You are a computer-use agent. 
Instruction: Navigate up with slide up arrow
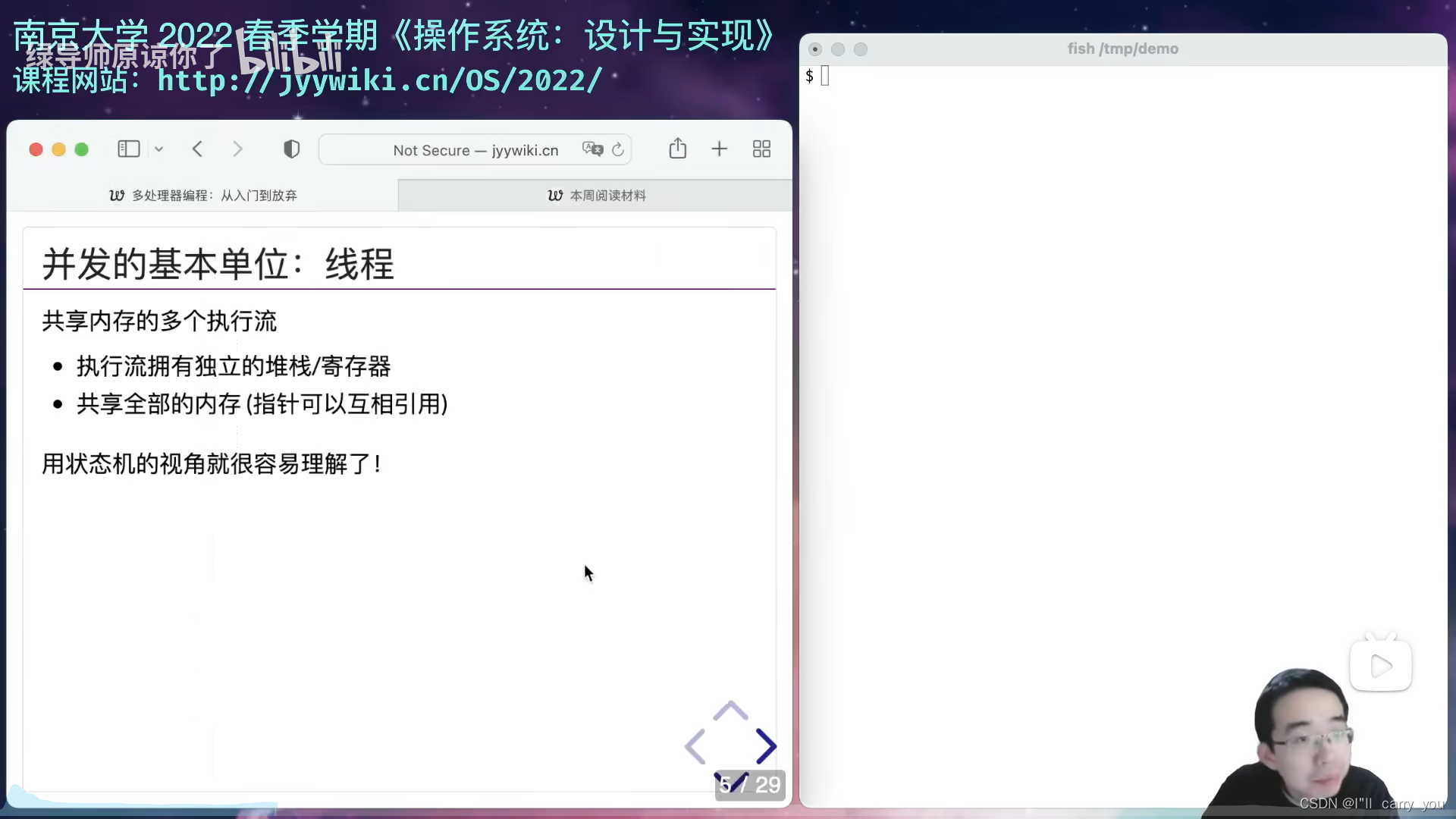[730, 711]
